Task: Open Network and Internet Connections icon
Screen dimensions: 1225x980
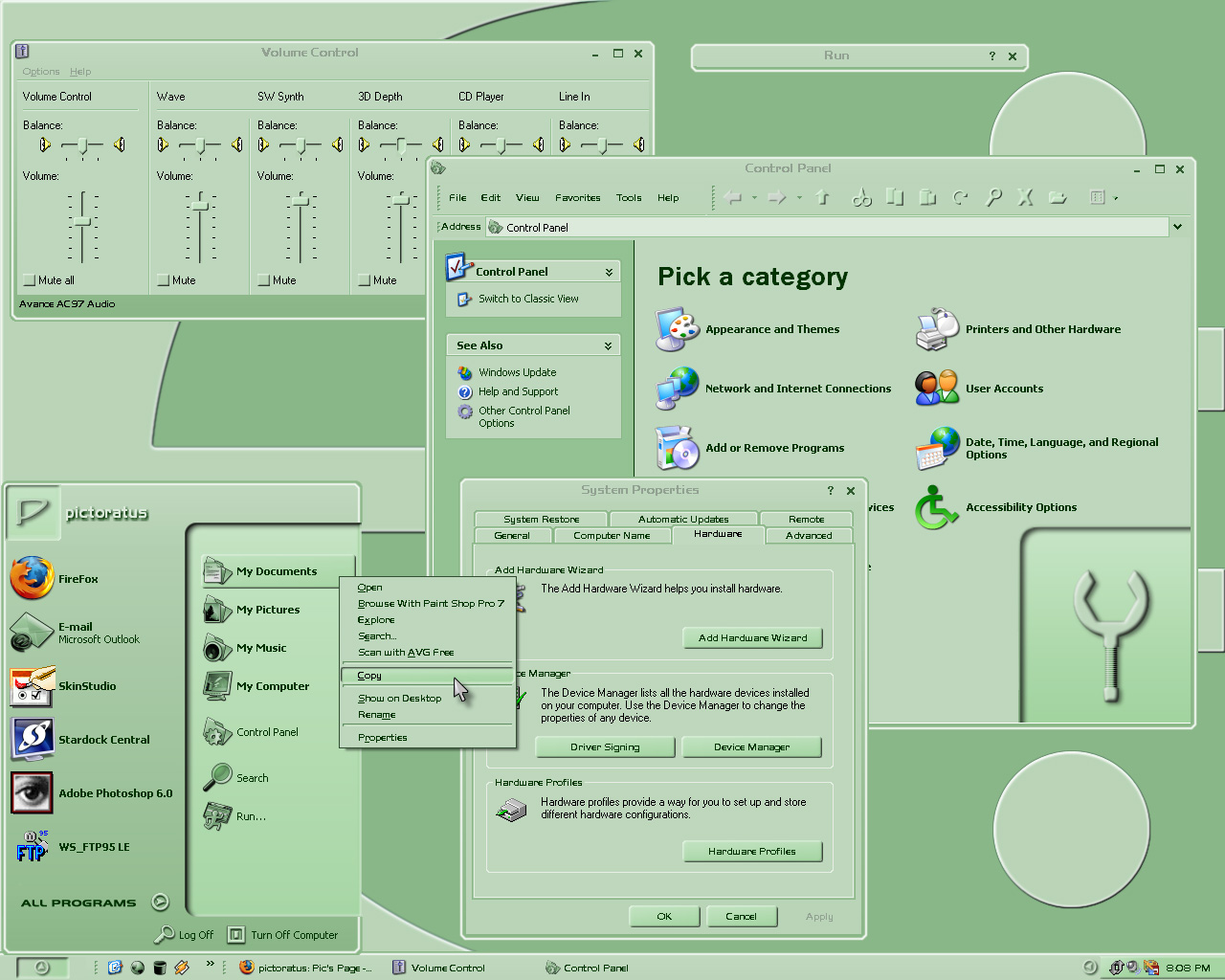Action: pyautogui.click(x=678, y=389)
